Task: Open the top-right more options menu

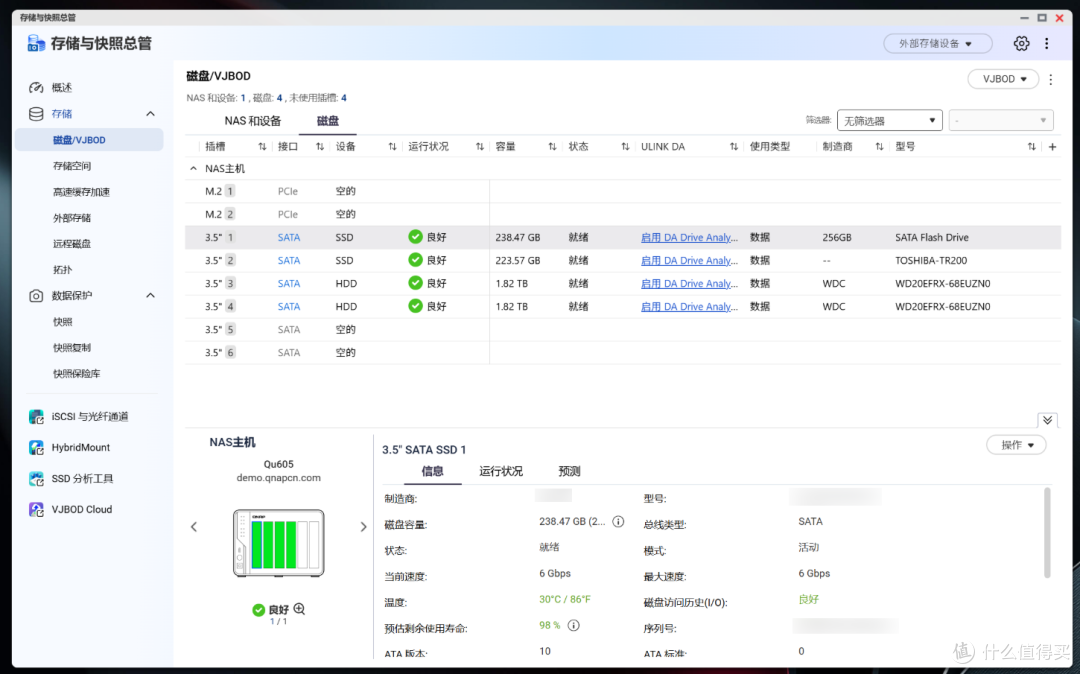Action: (1046, 43)
